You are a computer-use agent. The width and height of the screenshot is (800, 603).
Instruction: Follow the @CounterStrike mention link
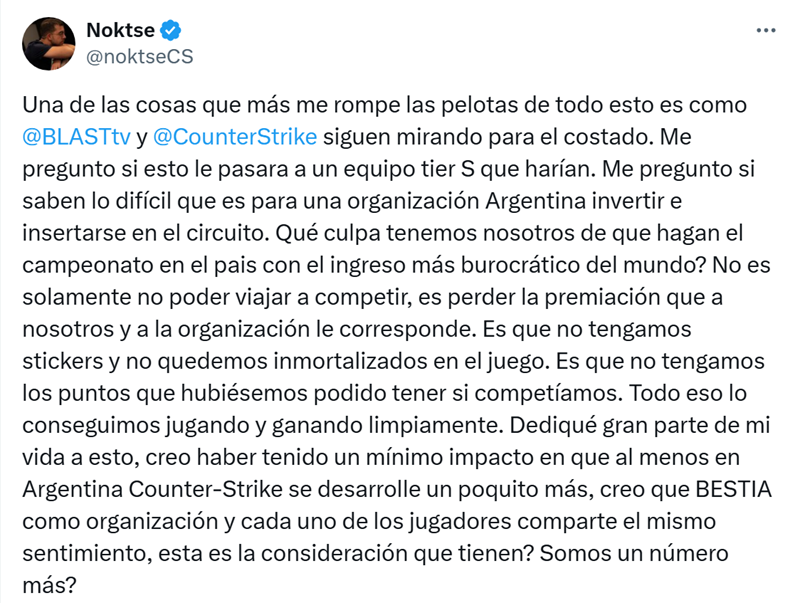235,137
